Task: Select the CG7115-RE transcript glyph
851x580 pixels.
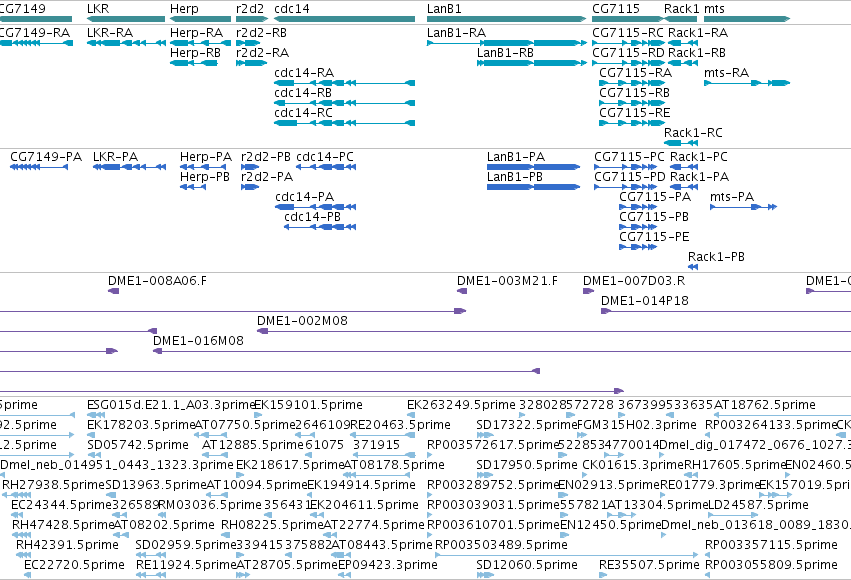Action: (x=632, y=123)
